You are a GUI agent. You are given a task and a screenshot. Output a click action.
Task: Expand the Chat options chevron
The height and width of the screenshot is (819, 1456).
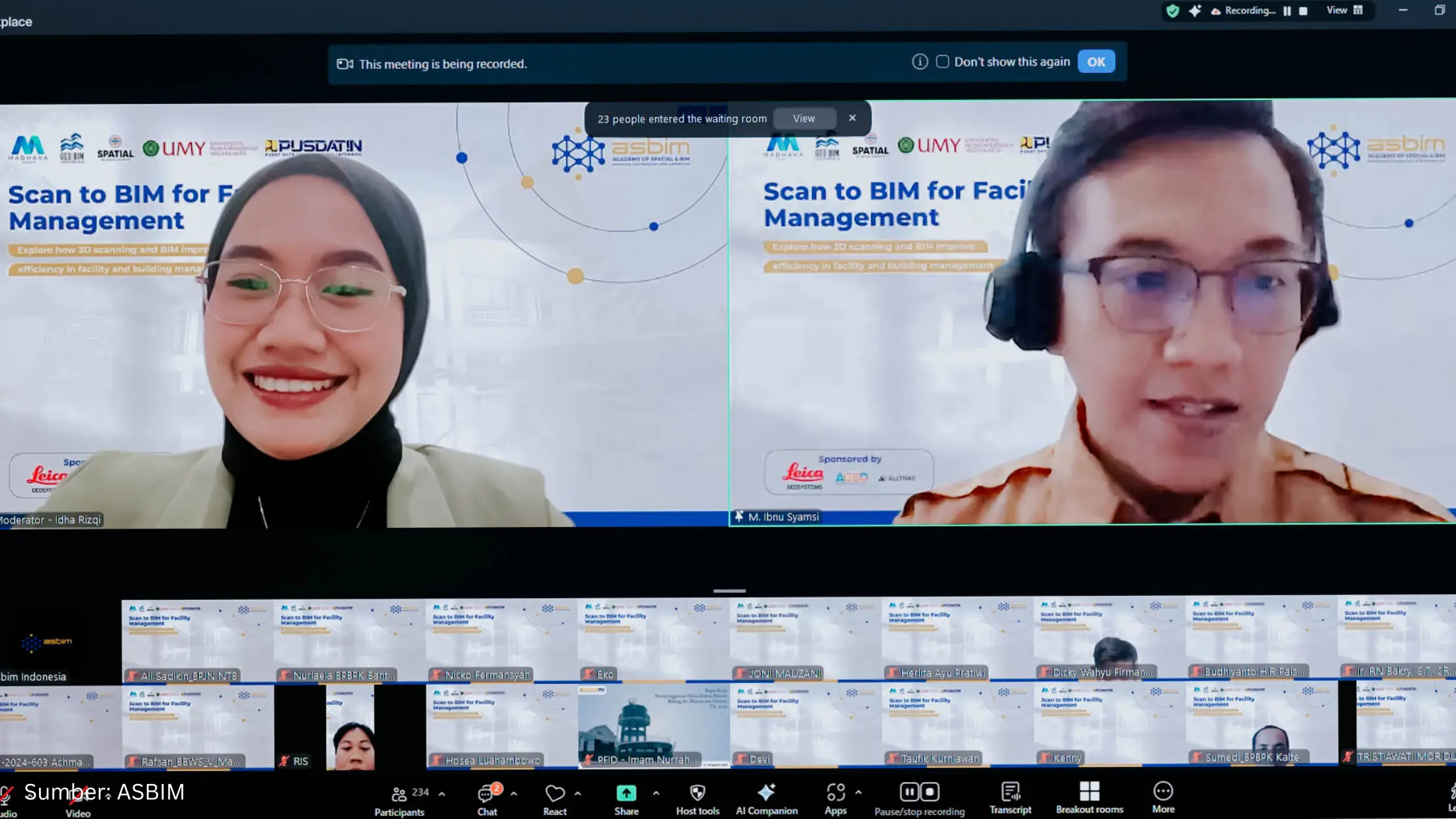[x=513, y=794]
